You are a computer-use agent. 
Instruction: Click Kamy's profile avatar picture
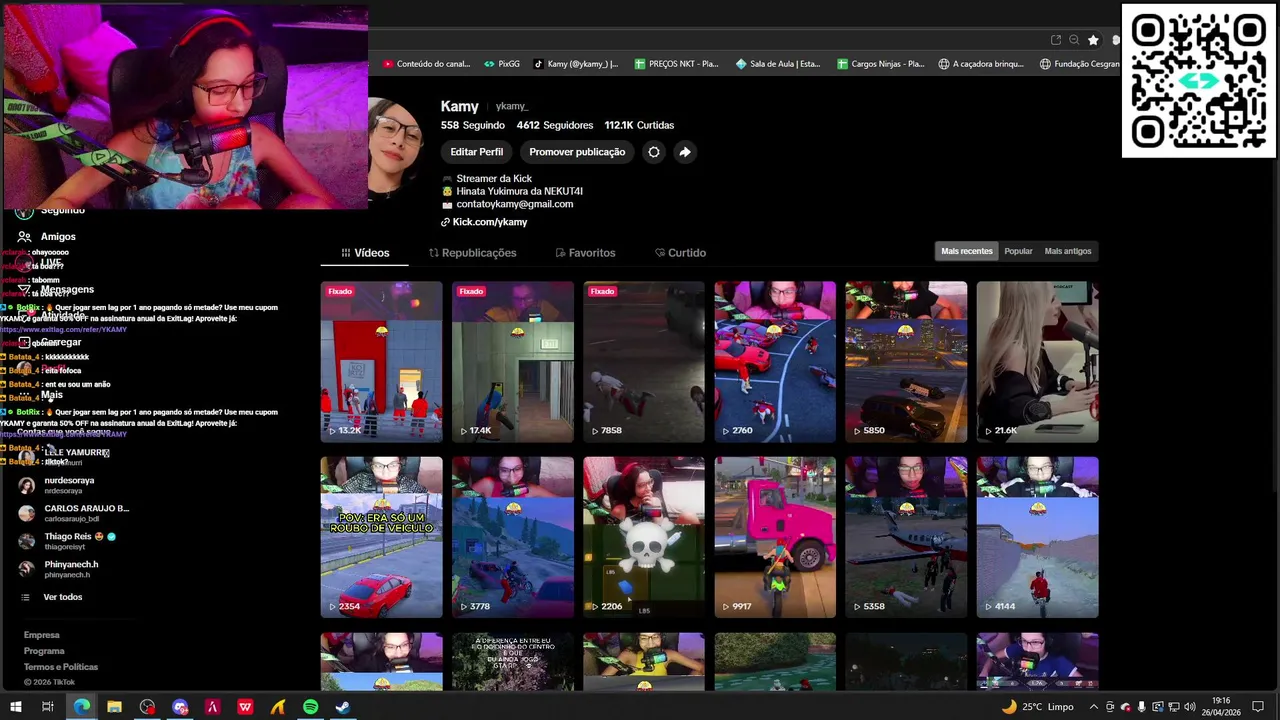(395, 150)
